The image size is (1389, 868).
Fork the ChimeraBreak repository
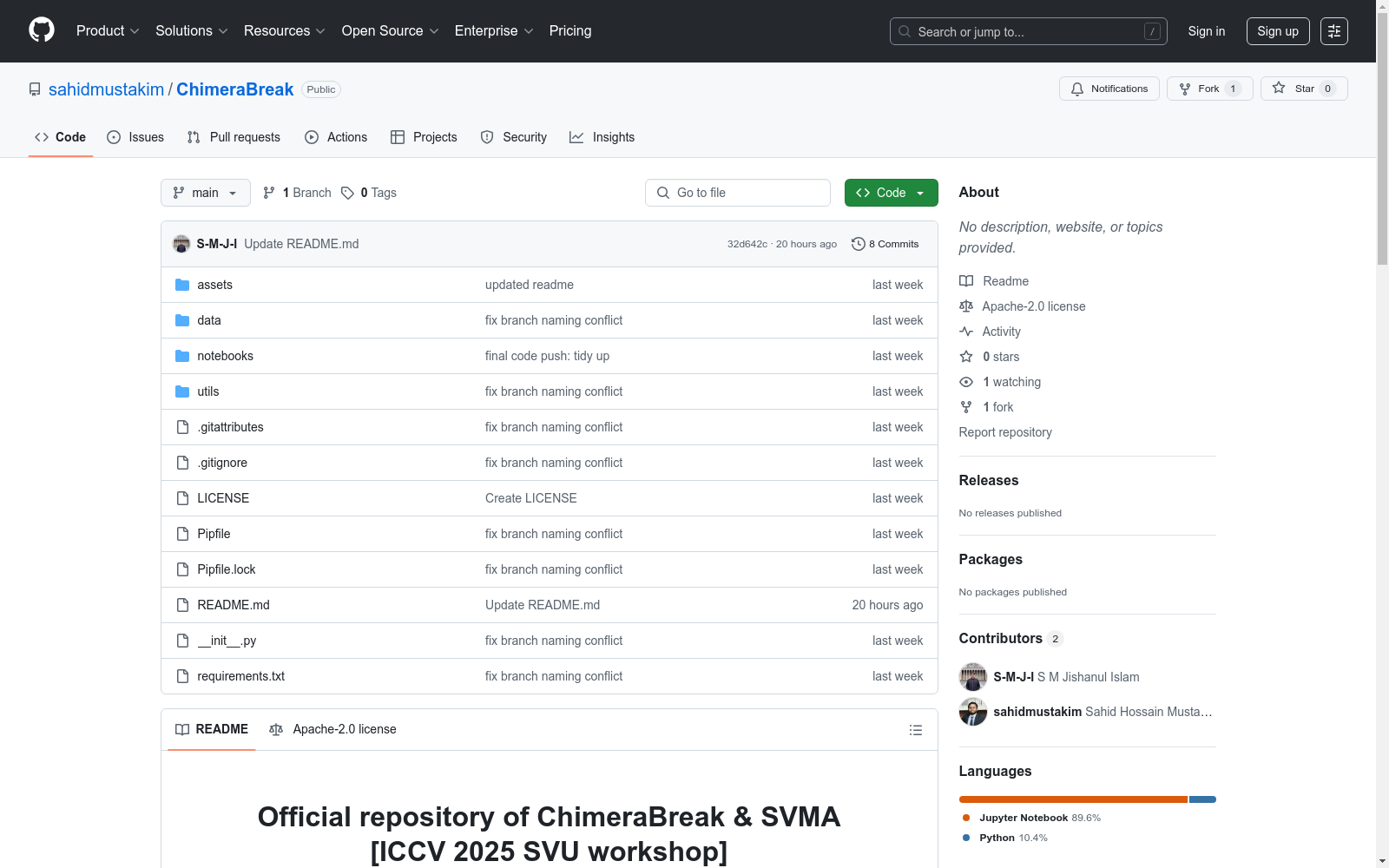[1209, 89]
